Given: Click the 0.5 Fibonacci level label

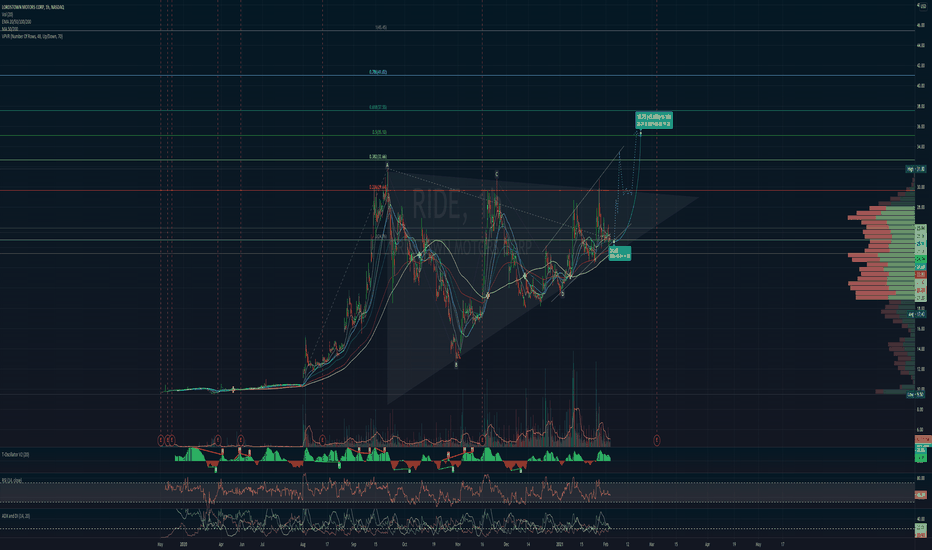Looking at the screenshot, I should click(x=379, y=132).
